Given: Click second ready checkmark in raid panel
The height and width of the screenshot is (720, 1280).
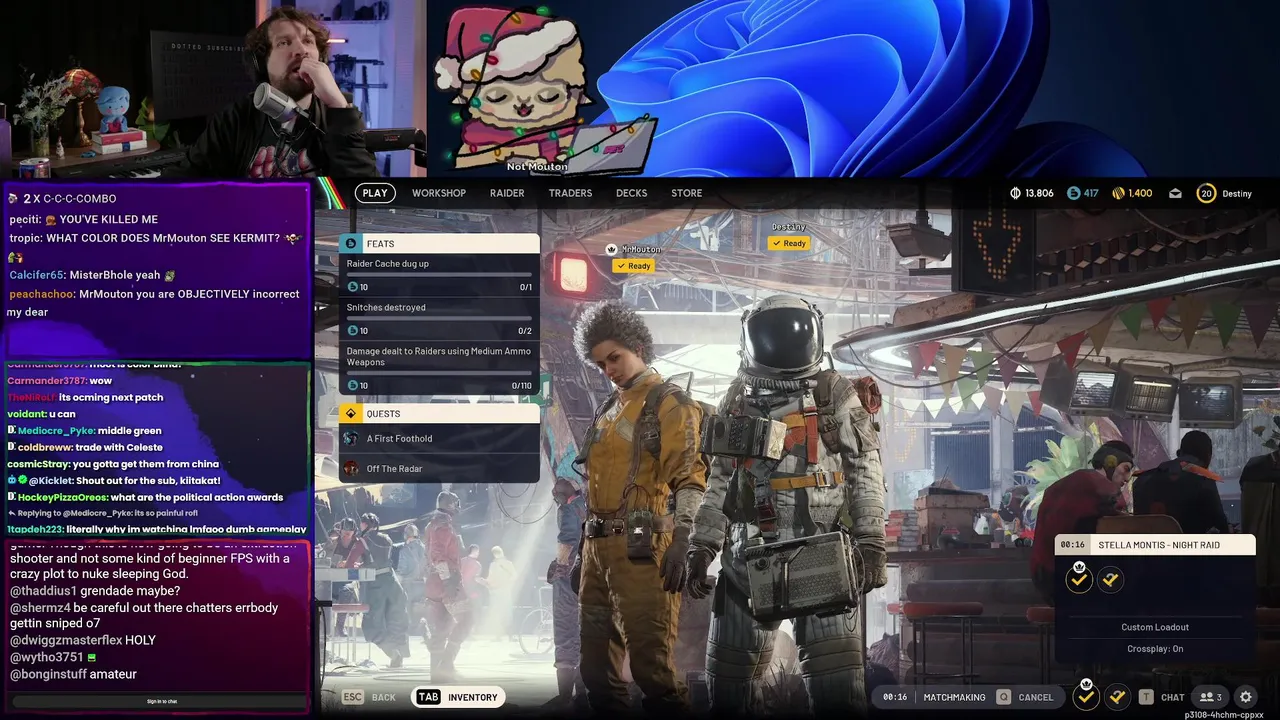Looking at the screenshot, I should click(1110, 579).
